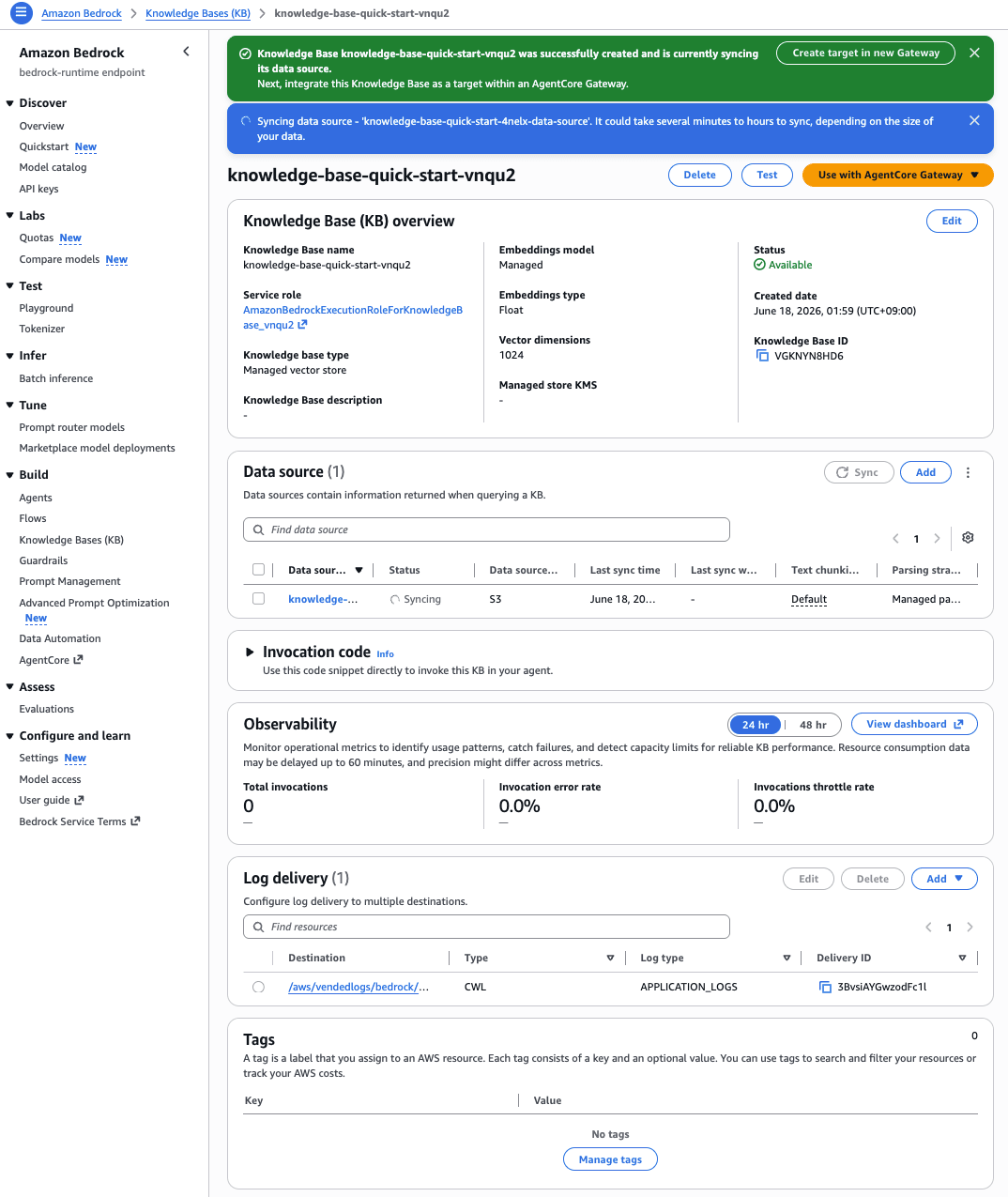Dismiss the green success banner
This screenshot has width=1008, height=1197.
974,53
